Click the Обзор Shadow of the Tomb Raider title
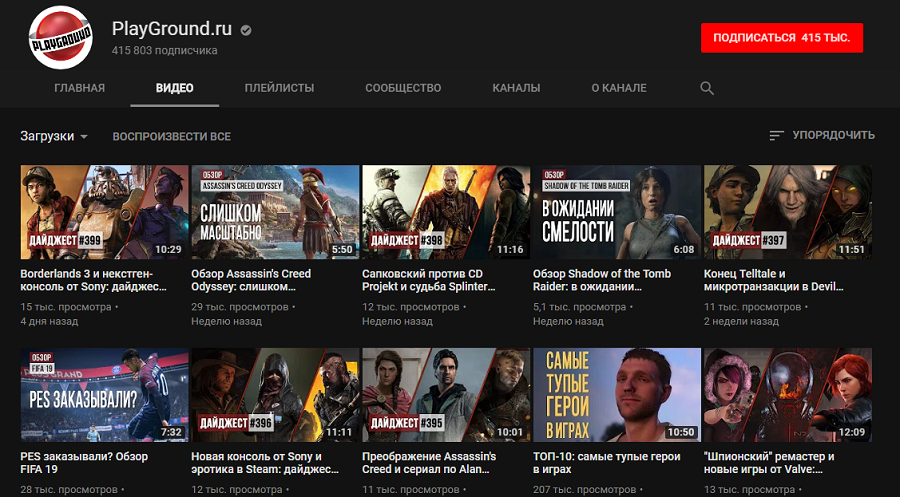 pyautogui.click(x=602, y=280)
